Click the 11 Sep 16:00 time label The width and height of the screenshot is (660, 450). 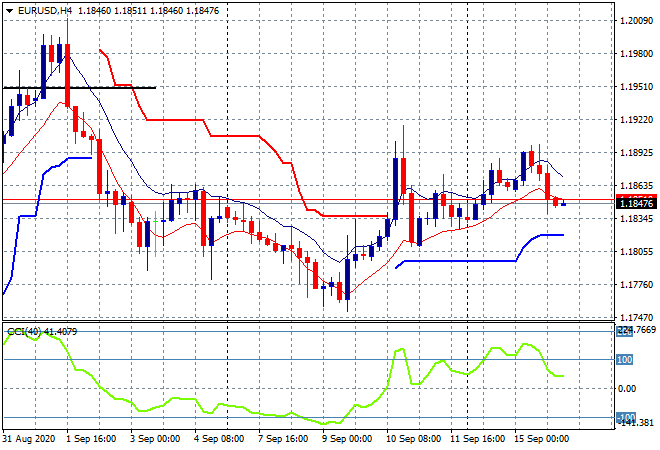[x=477, y=439]
